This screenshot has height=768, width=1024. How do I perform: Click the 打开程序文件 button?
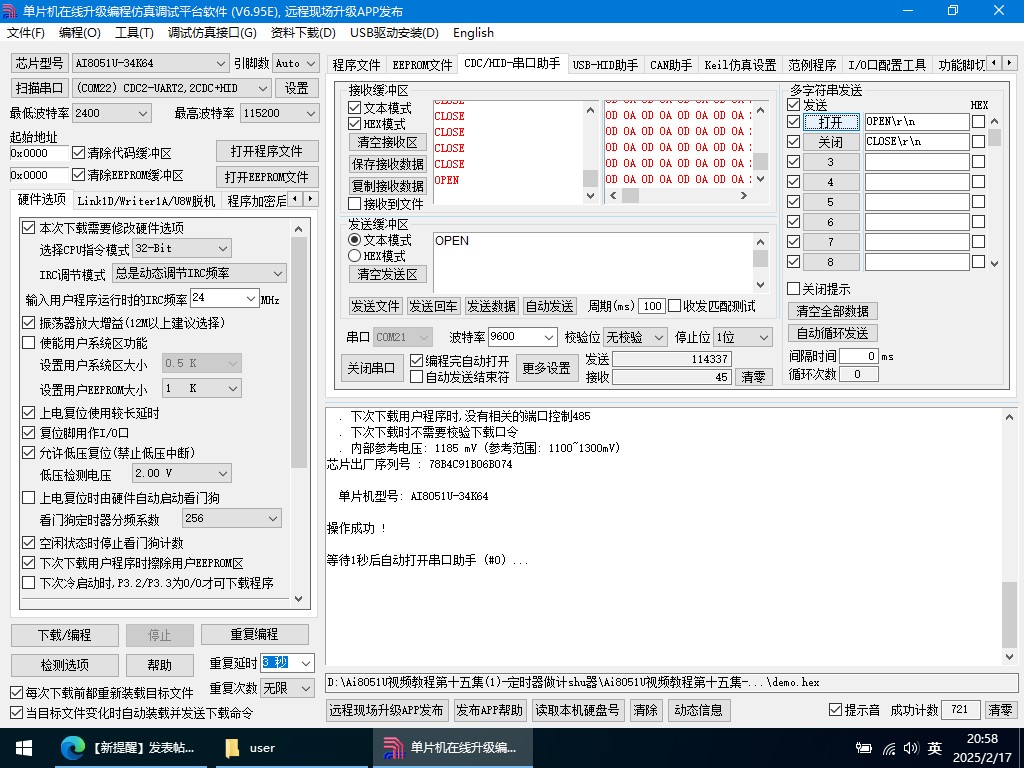point(267,152)
